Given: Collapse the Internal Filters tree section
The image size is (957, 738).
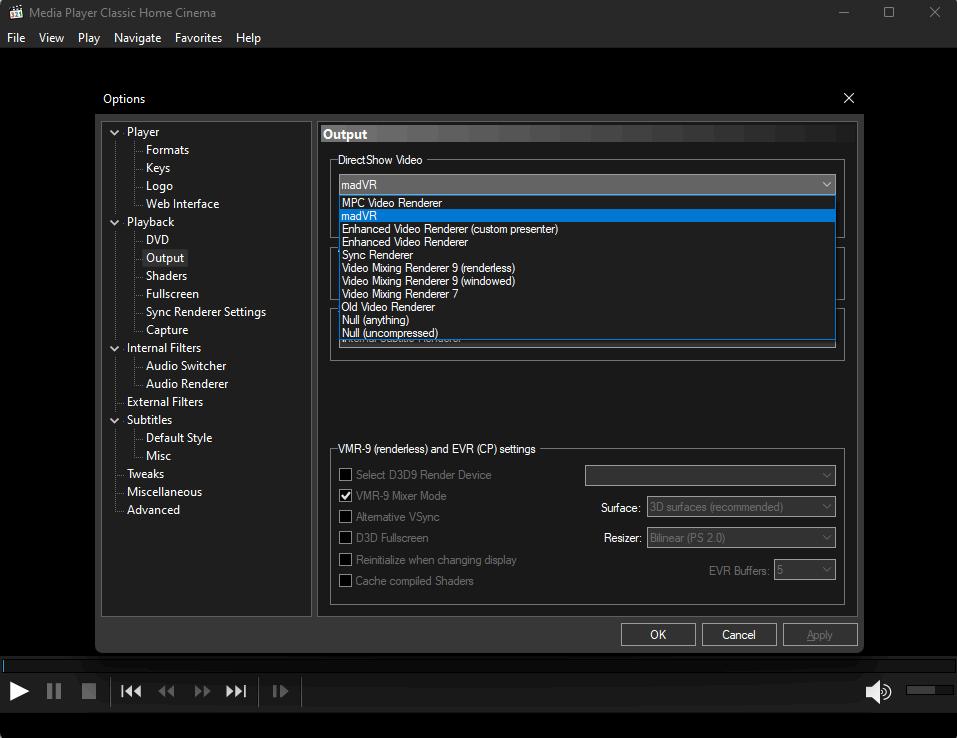Looking at the screenshot, I should pyautogui.click(x=115, y=348).
